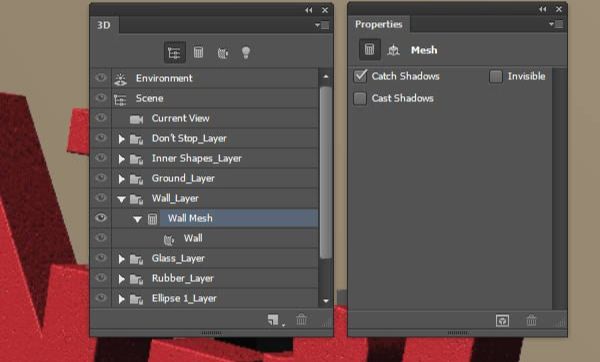Delete selected item in 3D panel
600x362 pixels.
click(302, 320)
